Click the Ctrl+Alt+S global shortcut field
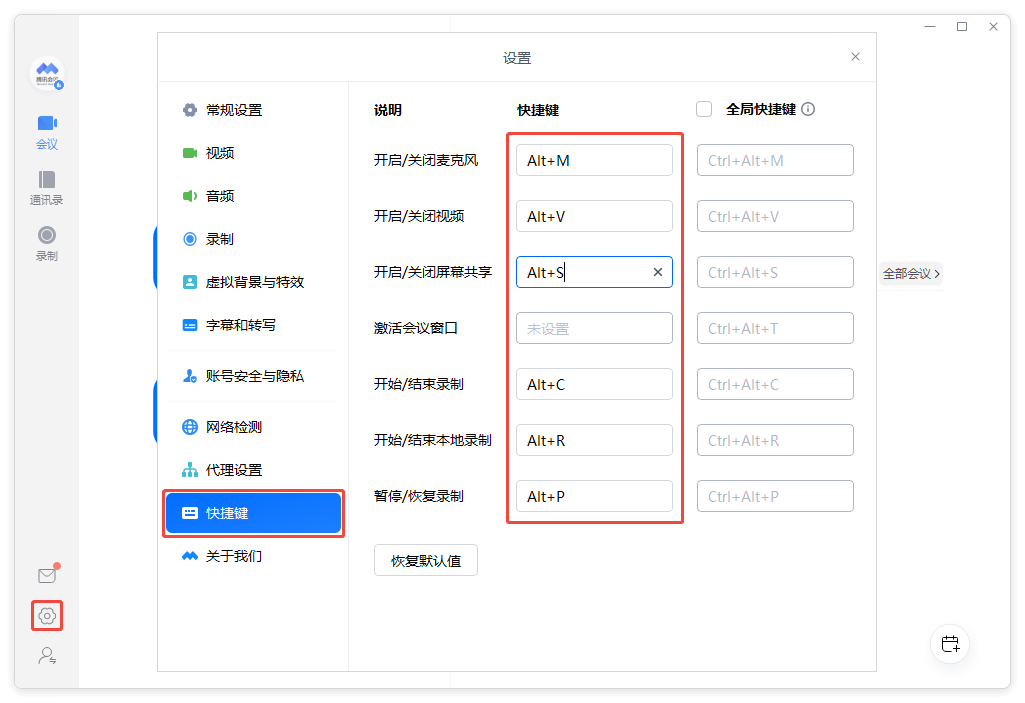Screen dimensions: 1025x703 (x=775, y=272)
